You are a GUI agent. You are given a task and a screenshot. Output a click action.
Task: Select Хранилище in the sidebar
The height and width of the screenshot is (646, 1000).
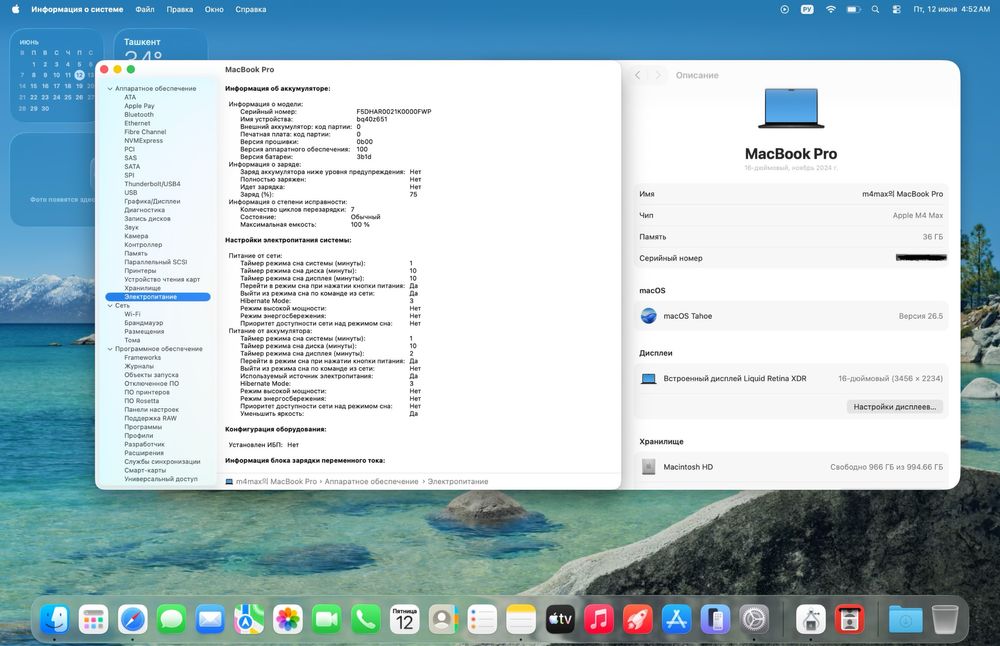pos(143,288)
